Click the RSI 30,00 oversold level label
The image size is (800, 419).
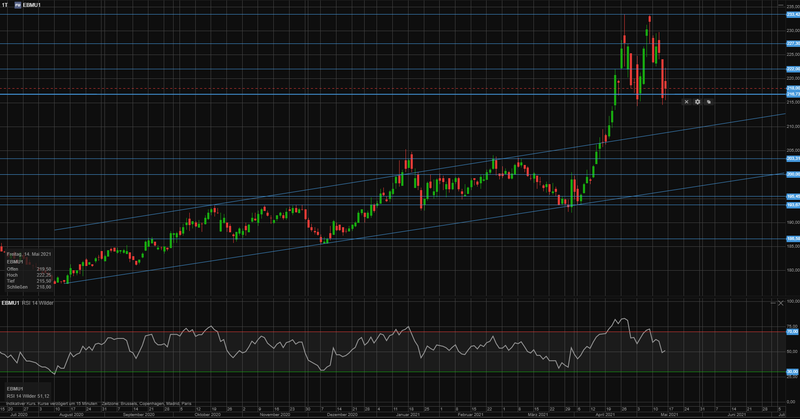790,374
